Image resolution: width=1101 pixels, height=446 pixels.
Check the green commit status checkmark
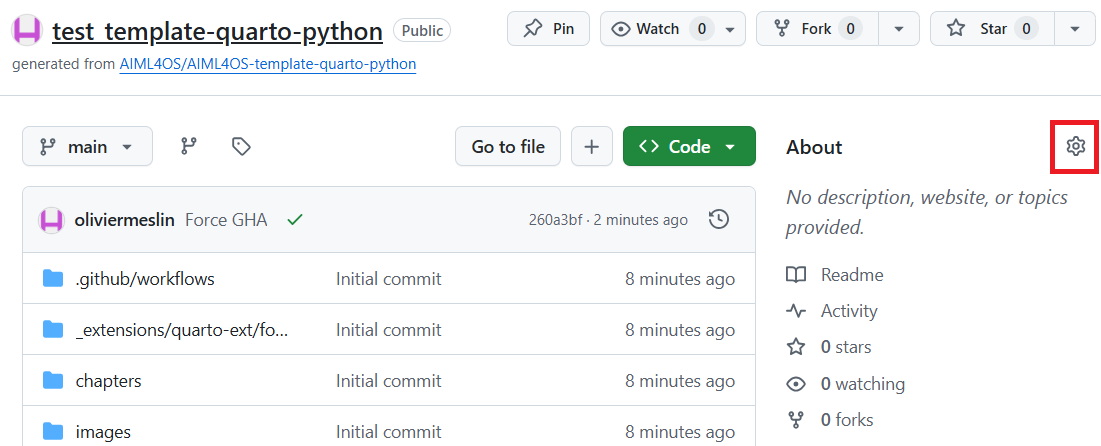coord(295,220)
